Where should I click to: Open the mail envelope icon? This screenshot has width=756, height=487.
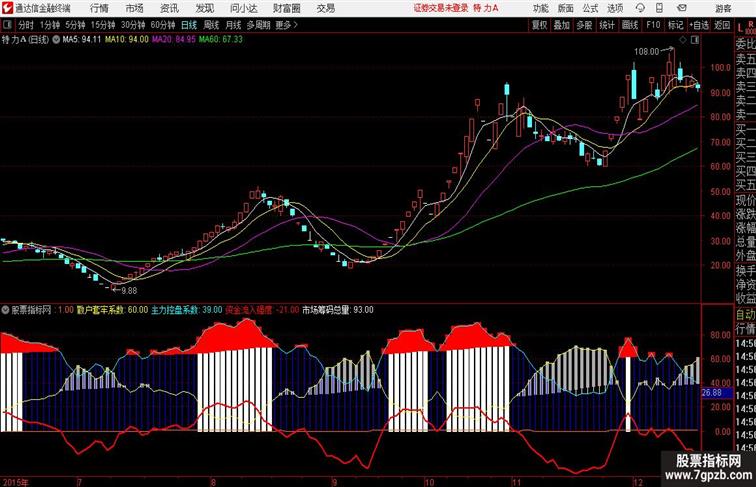(681, 8)
